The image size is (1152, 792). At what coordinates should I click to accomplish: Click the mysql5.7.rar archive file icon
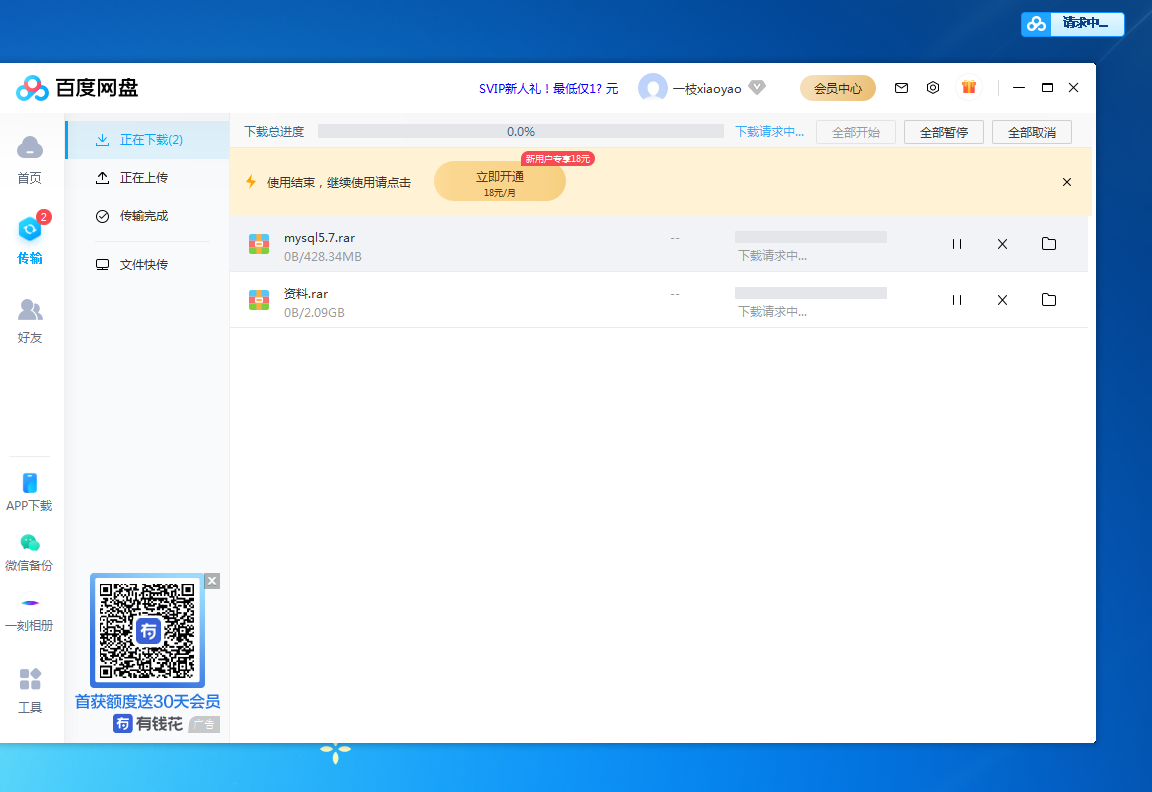pos(259,244)
